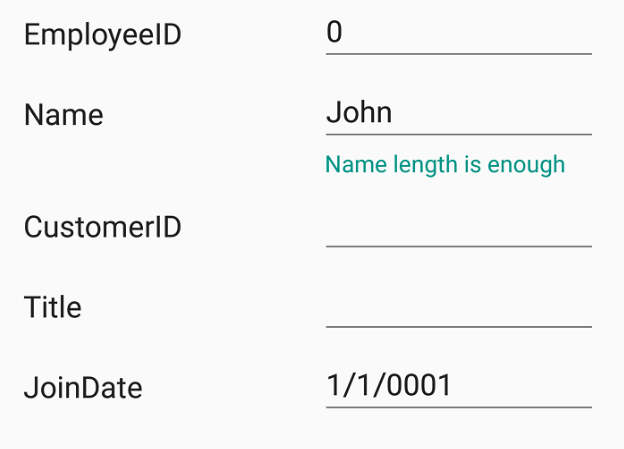Click the word "enough" in the validation hint
Screen dimensions: 624x449
pyautogui.click(x=530, y=165)
